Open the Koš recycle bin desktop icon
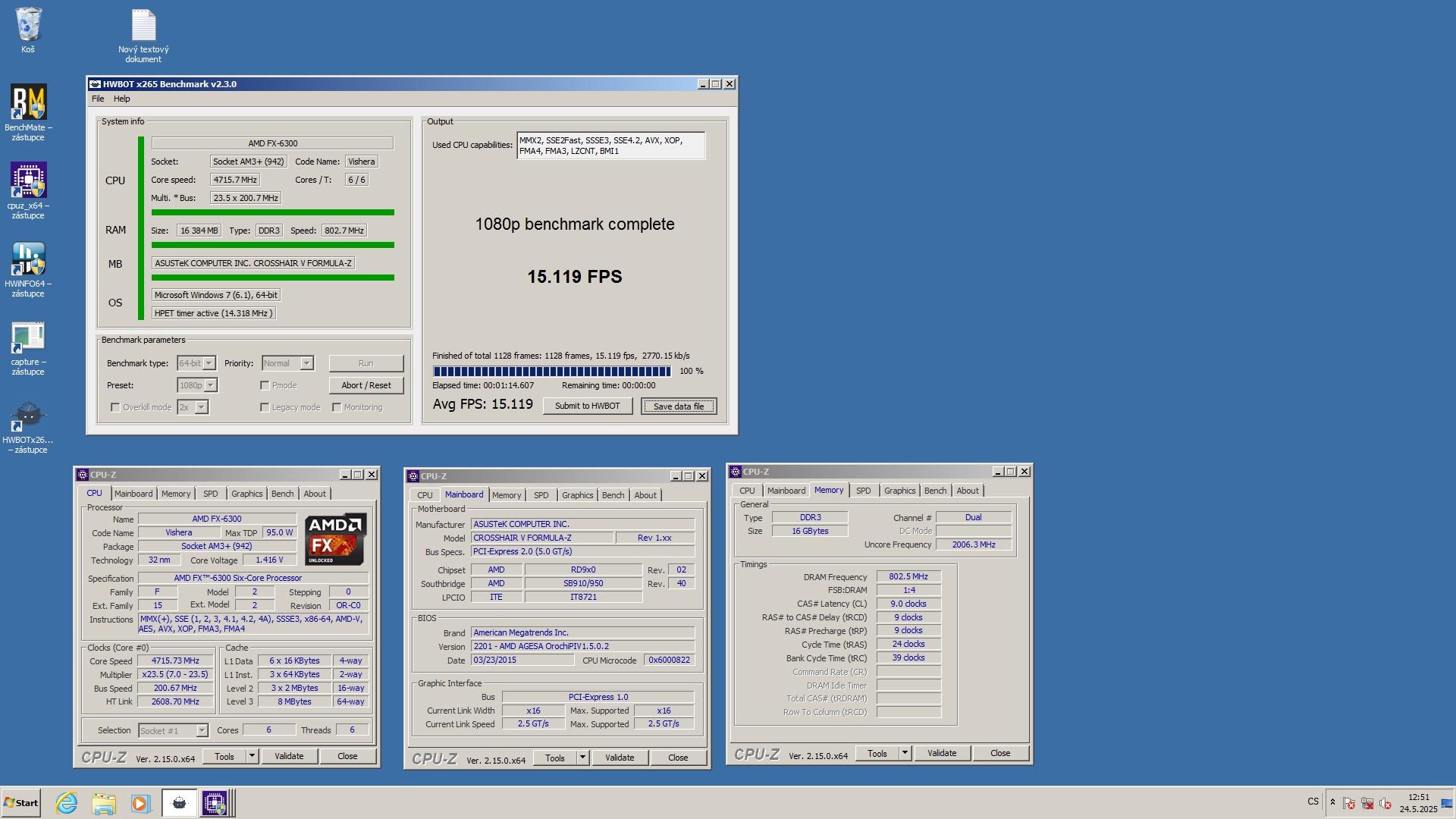 click(x=28, y=30)
